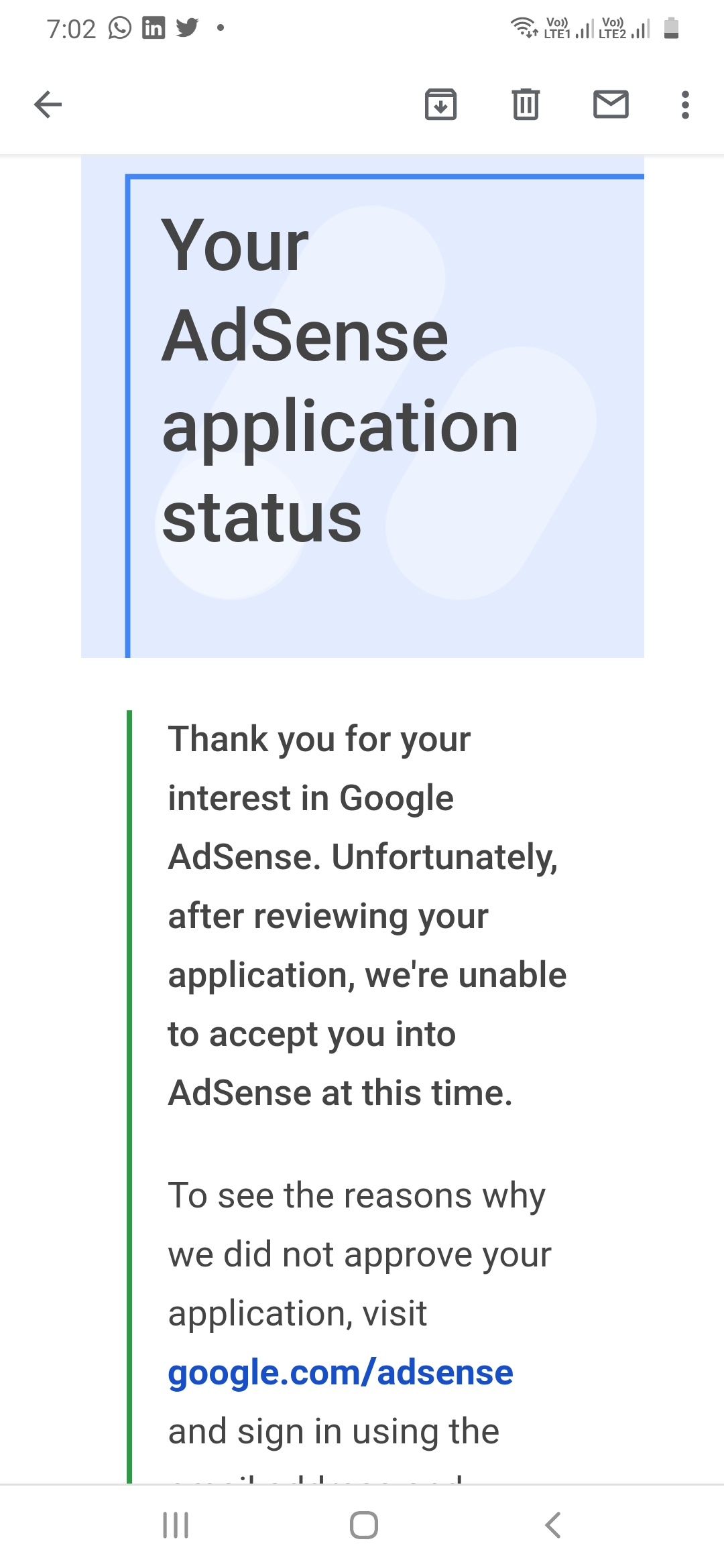Image resolution: width=724 pixels, height=1568 pixels.
Task: Tap the Your AdSense application status heading
Action: pyautogui.click(x=340, y=381)
